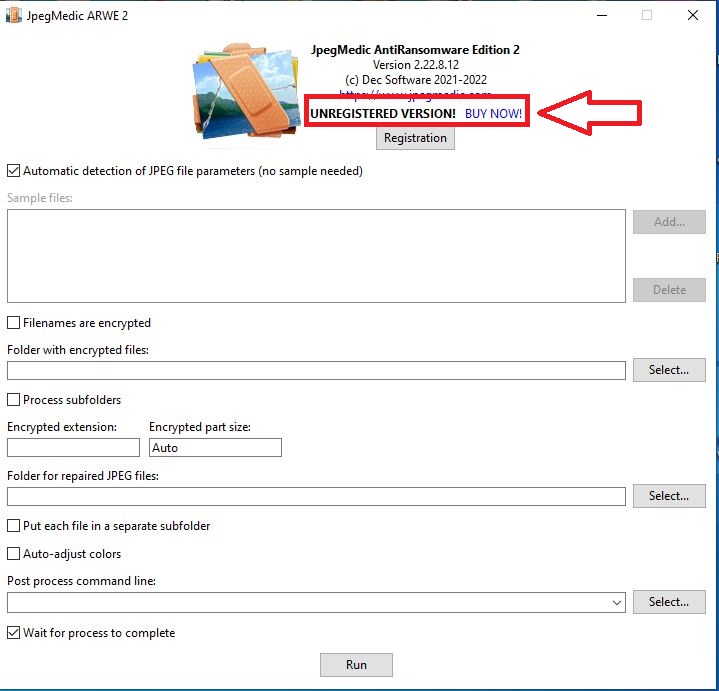Click the disabled Add... sample button
The width and height of the screenshot is (719, 691).
[669, 222]
